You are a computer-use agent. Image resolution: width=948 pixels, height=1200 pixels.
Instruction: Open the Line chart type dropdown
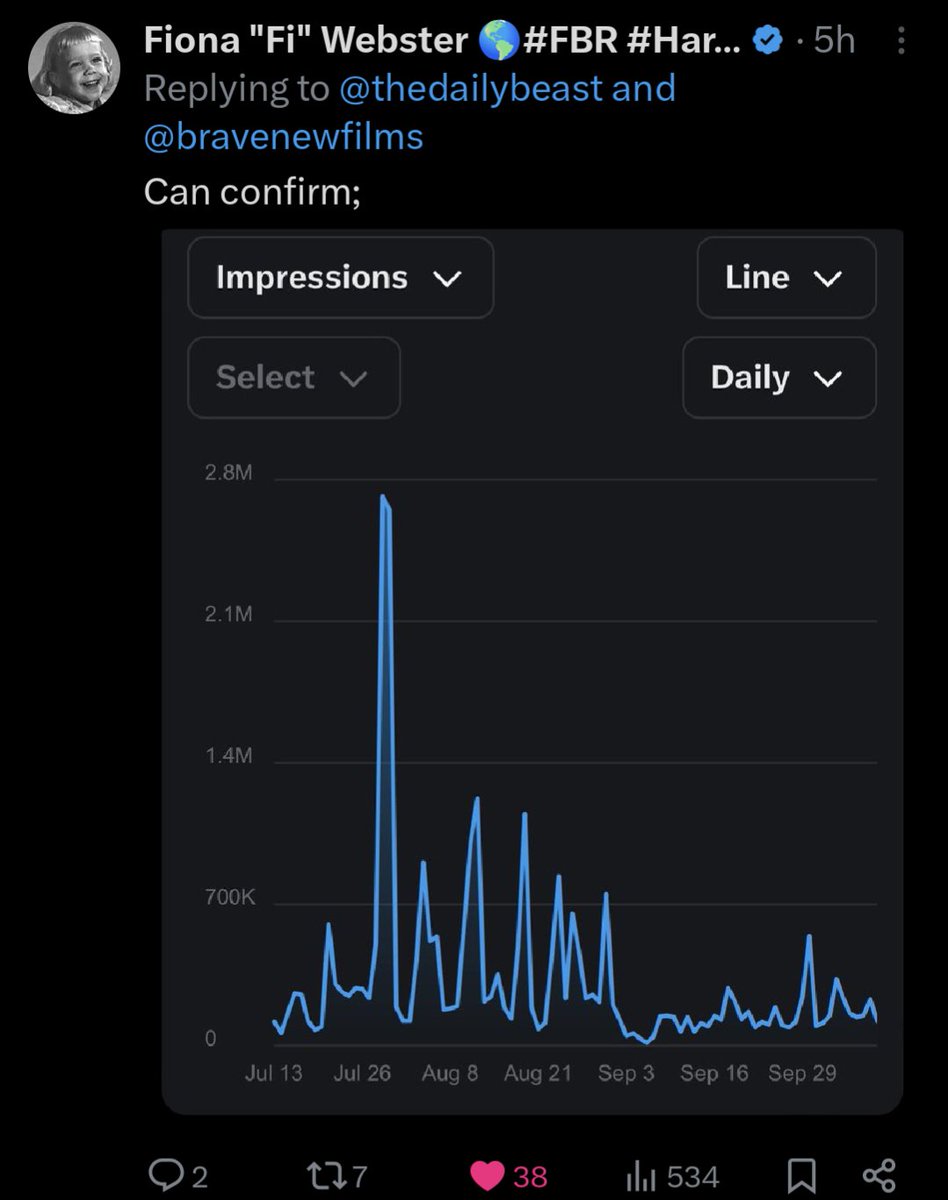tap(786, 278)
